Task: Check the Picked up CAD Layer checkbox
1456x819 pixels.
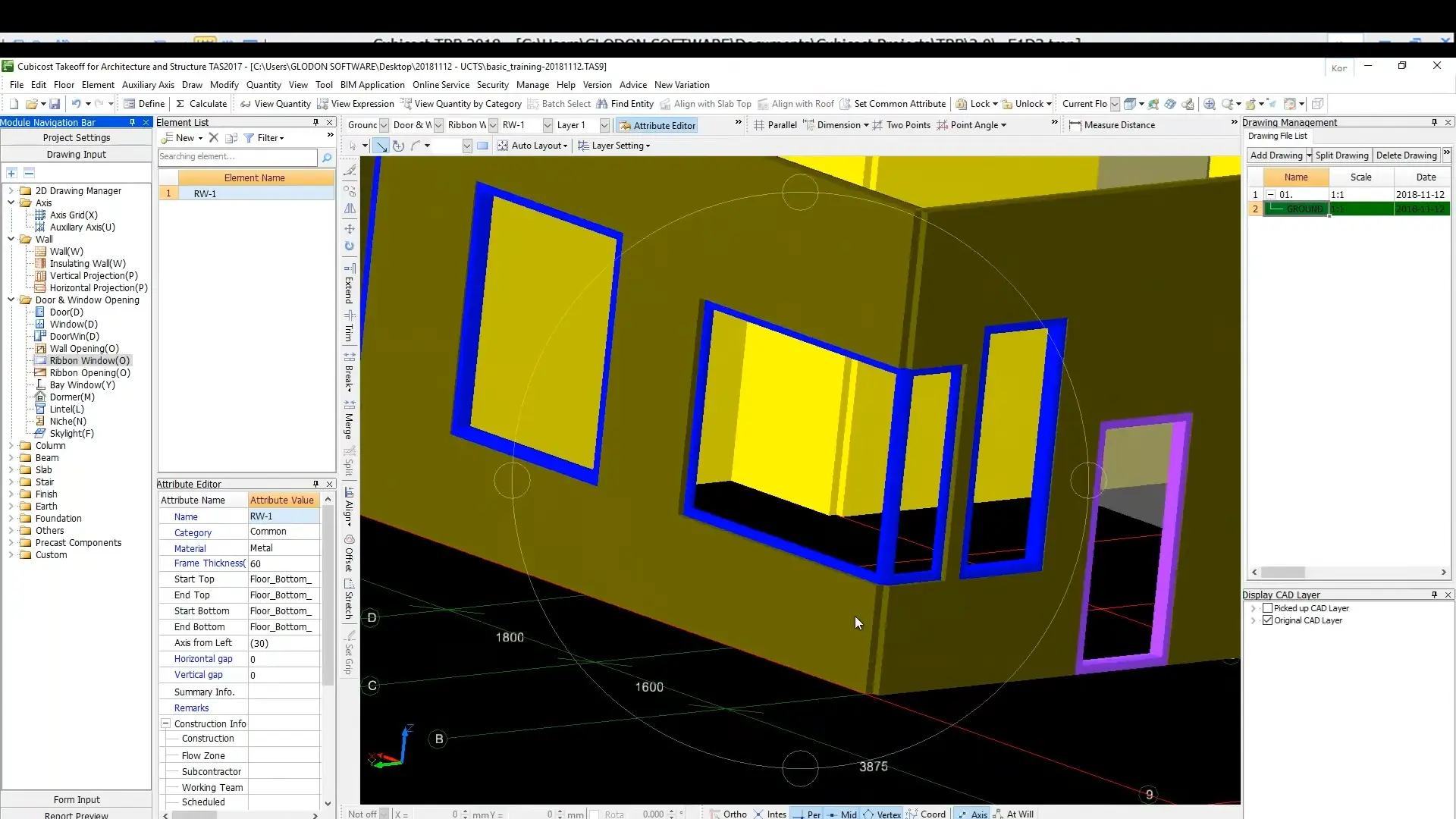Action: [x=1267, y=608]
